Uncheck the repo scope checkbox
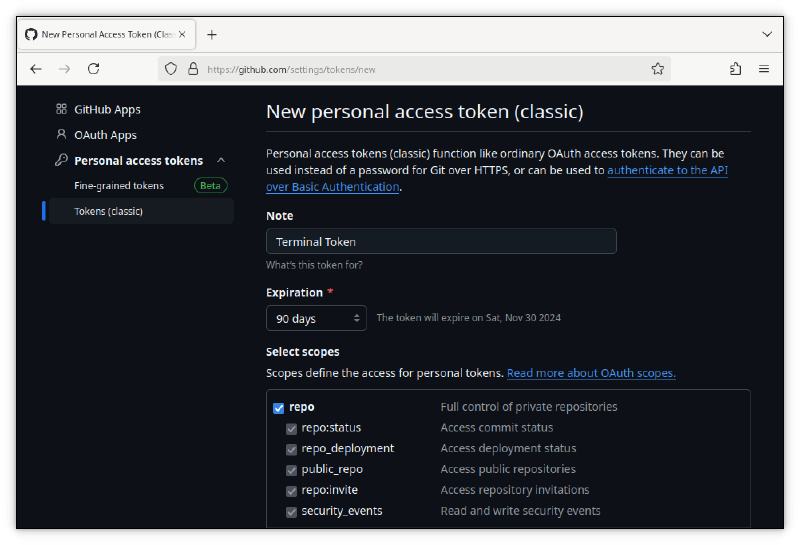This screenshot has width=800, height=545. [x=279, y=408]
